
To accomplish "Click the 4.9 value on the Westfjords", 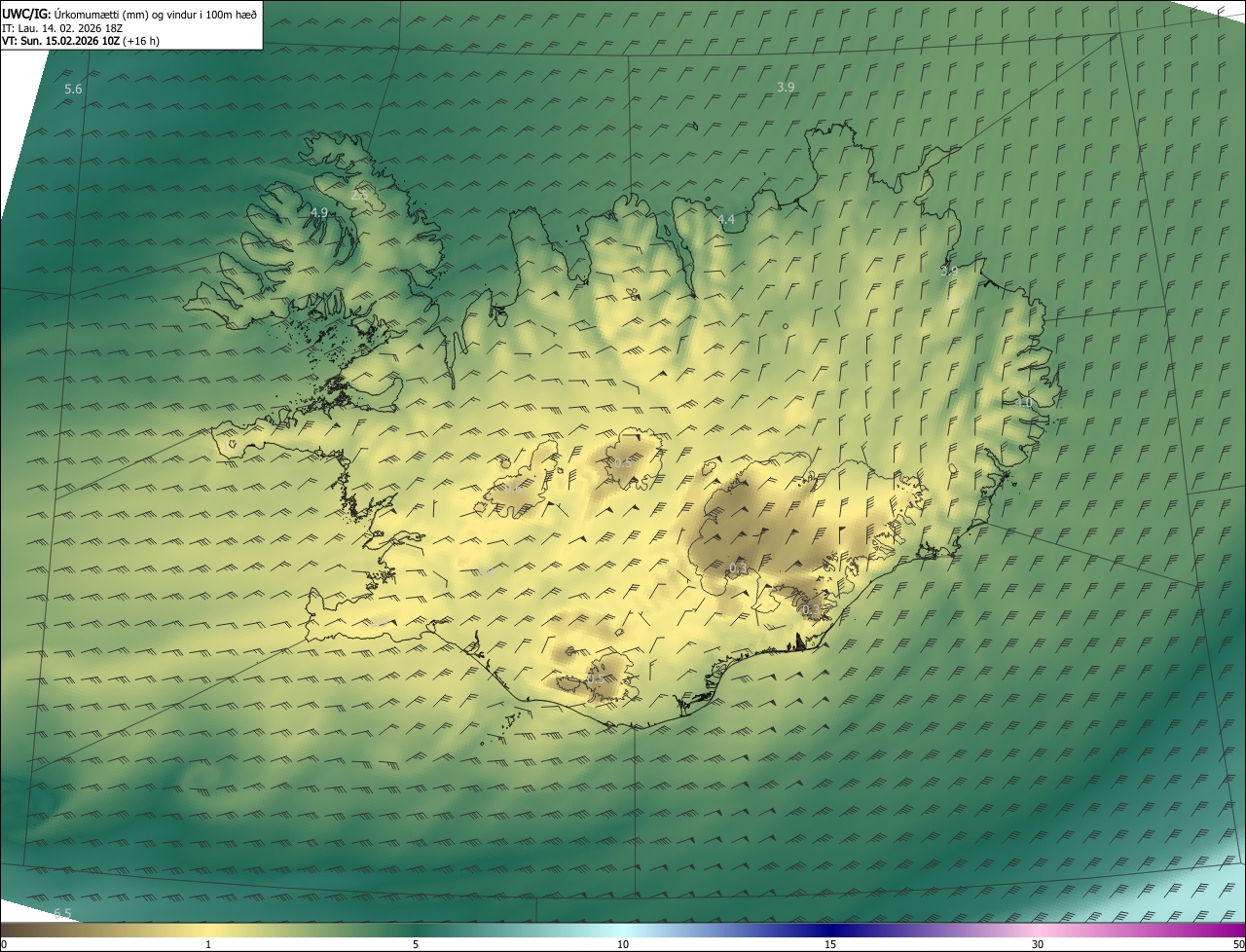I will tap(318, 212).
